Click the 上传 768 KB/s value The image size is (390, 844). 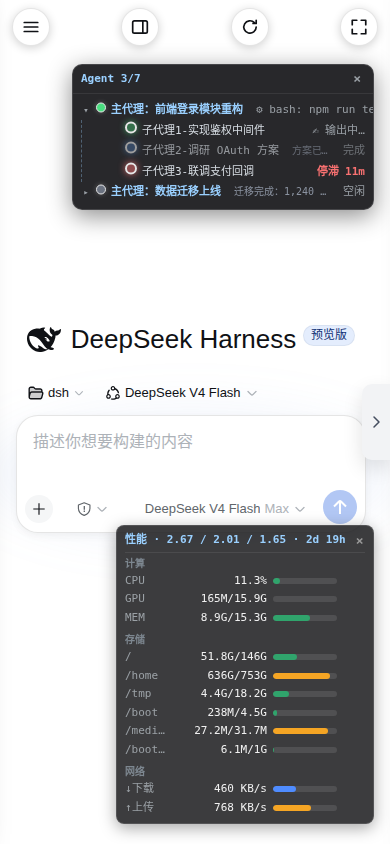click(240, 807)
